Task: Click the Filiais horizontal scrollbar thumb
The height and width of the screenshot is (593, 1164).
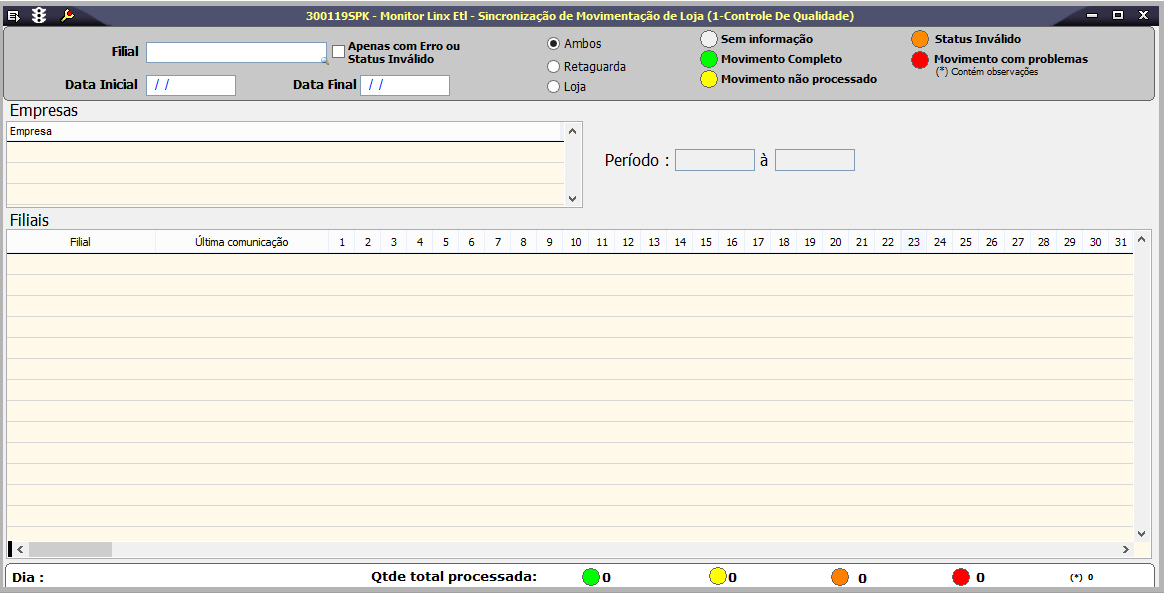Action: (x=71, y=549)
